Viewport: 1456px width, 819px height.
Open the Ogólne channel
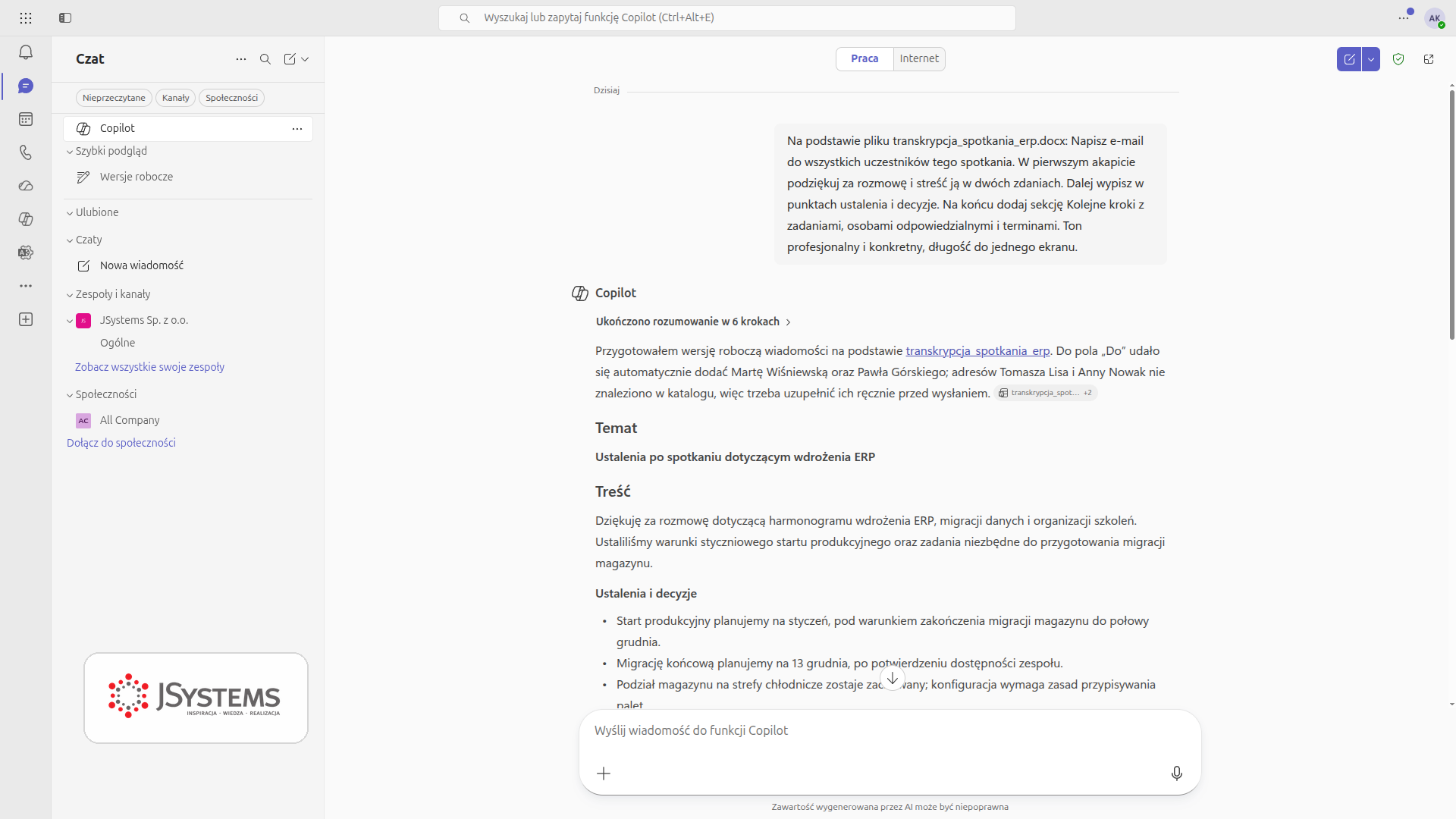(x=118, y=343)
